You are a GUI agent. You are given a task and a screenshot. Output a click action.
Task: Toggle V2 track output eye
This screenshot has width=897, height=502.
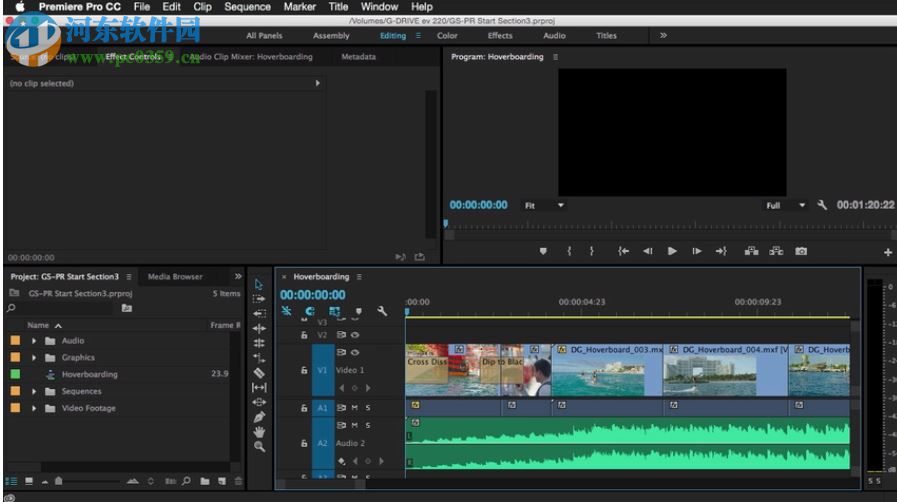coord(355,335)
